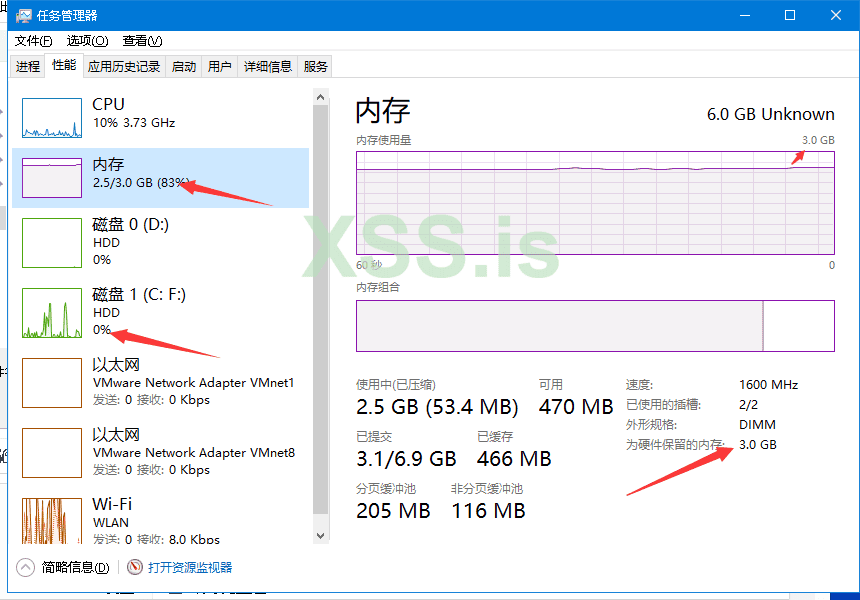Click the resource monitor icon
860x600 pixels.
[135, 567]
